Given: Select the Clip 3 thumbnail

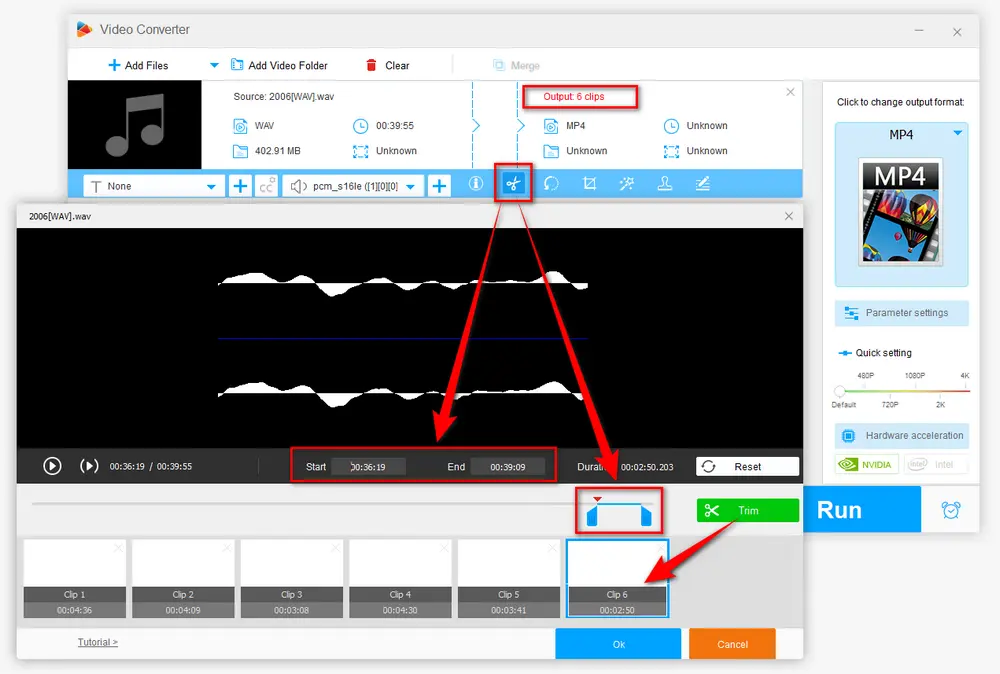Looking at the screenshot, I should (x=292, y=579).
